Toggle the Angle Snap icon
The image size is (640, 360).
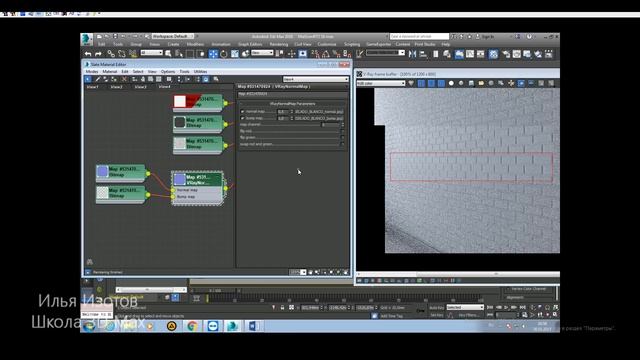pos(326,54)
